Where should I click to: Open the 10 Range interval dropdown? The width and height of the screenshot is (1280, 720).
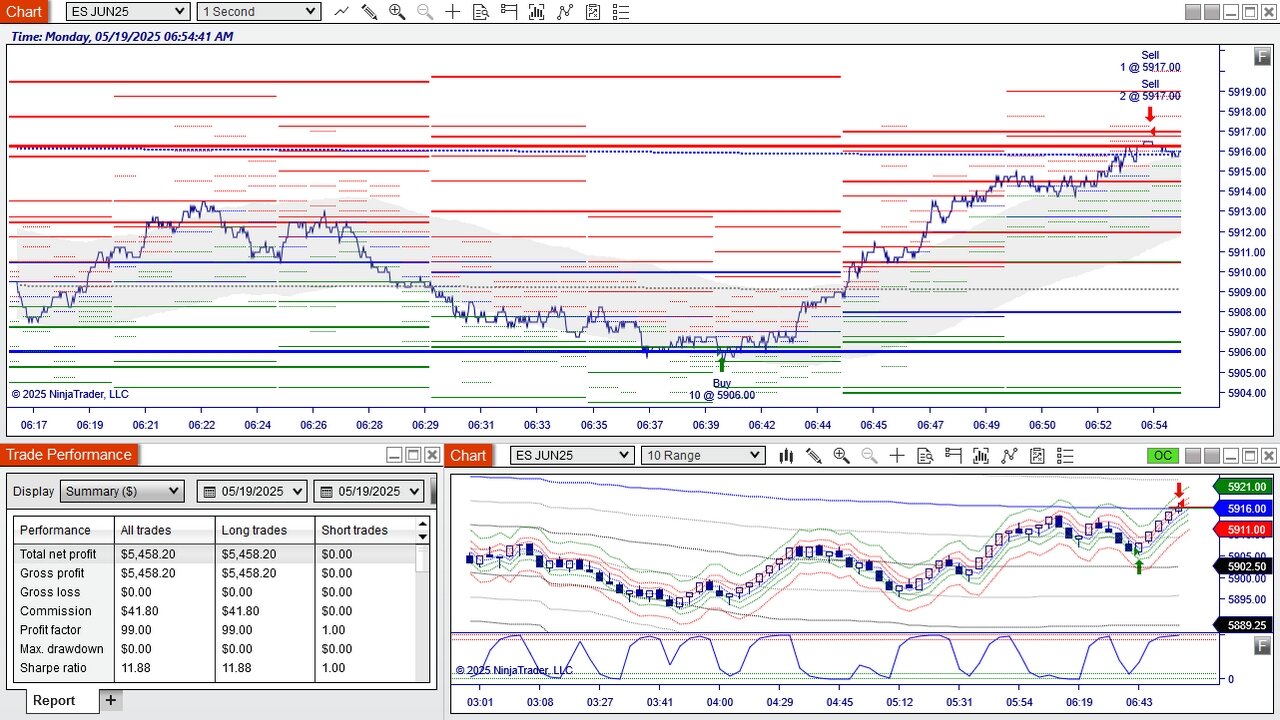(x=703, y=455)
